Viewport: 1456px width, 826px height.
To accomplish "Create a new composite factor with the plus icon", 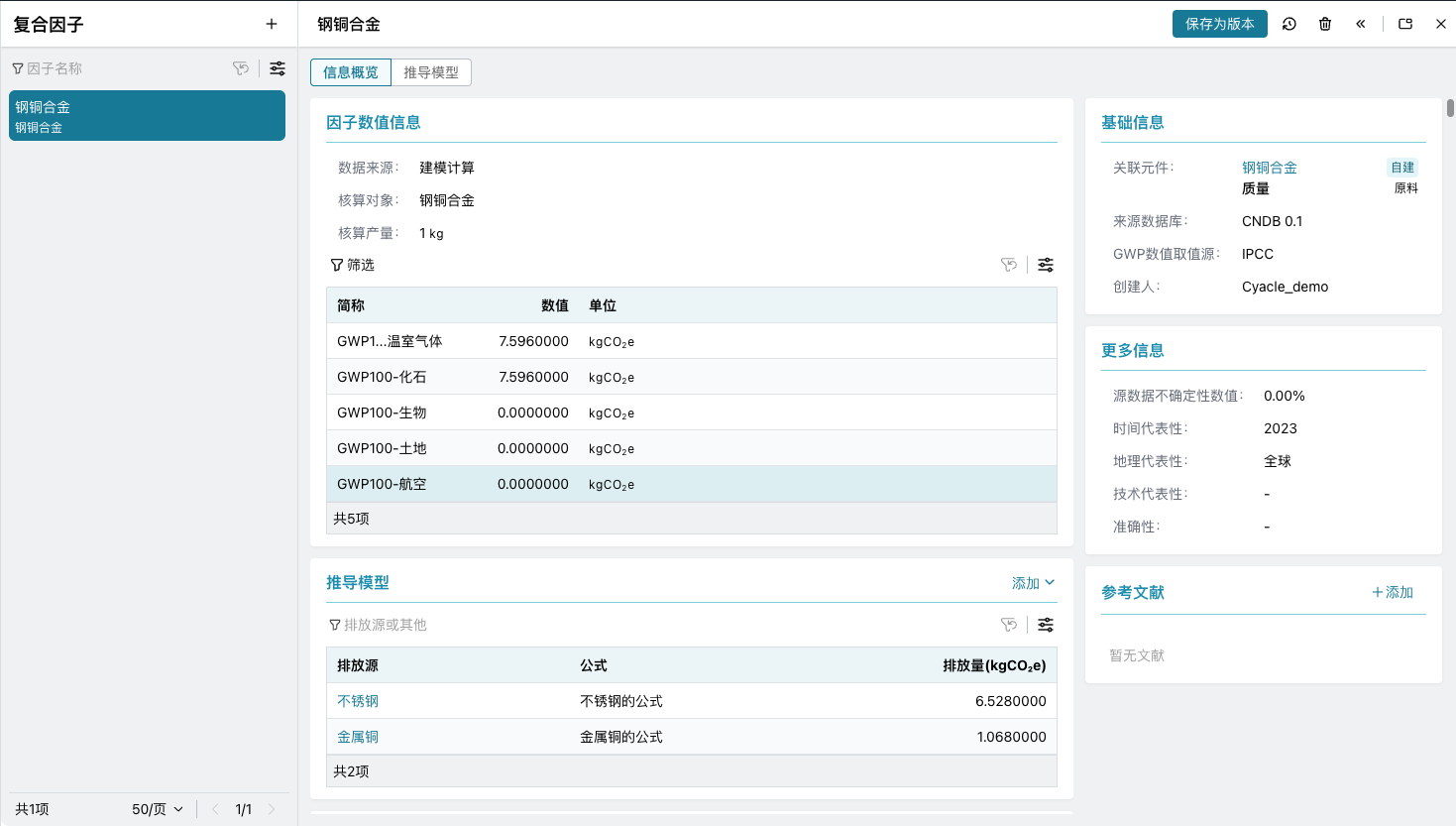I will [271, 24].
